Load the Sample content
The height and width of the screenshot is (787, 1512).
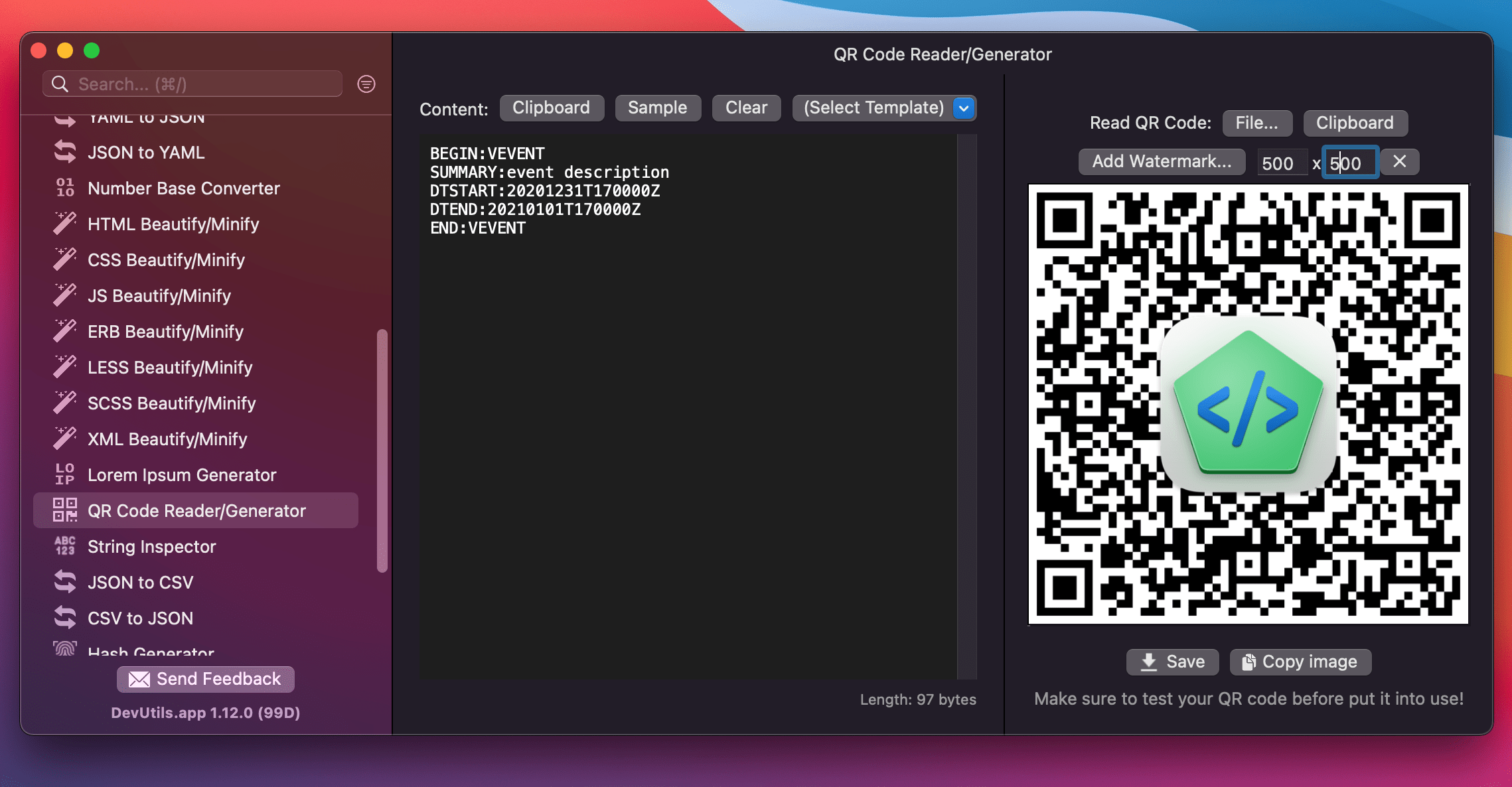click(657, 107)
